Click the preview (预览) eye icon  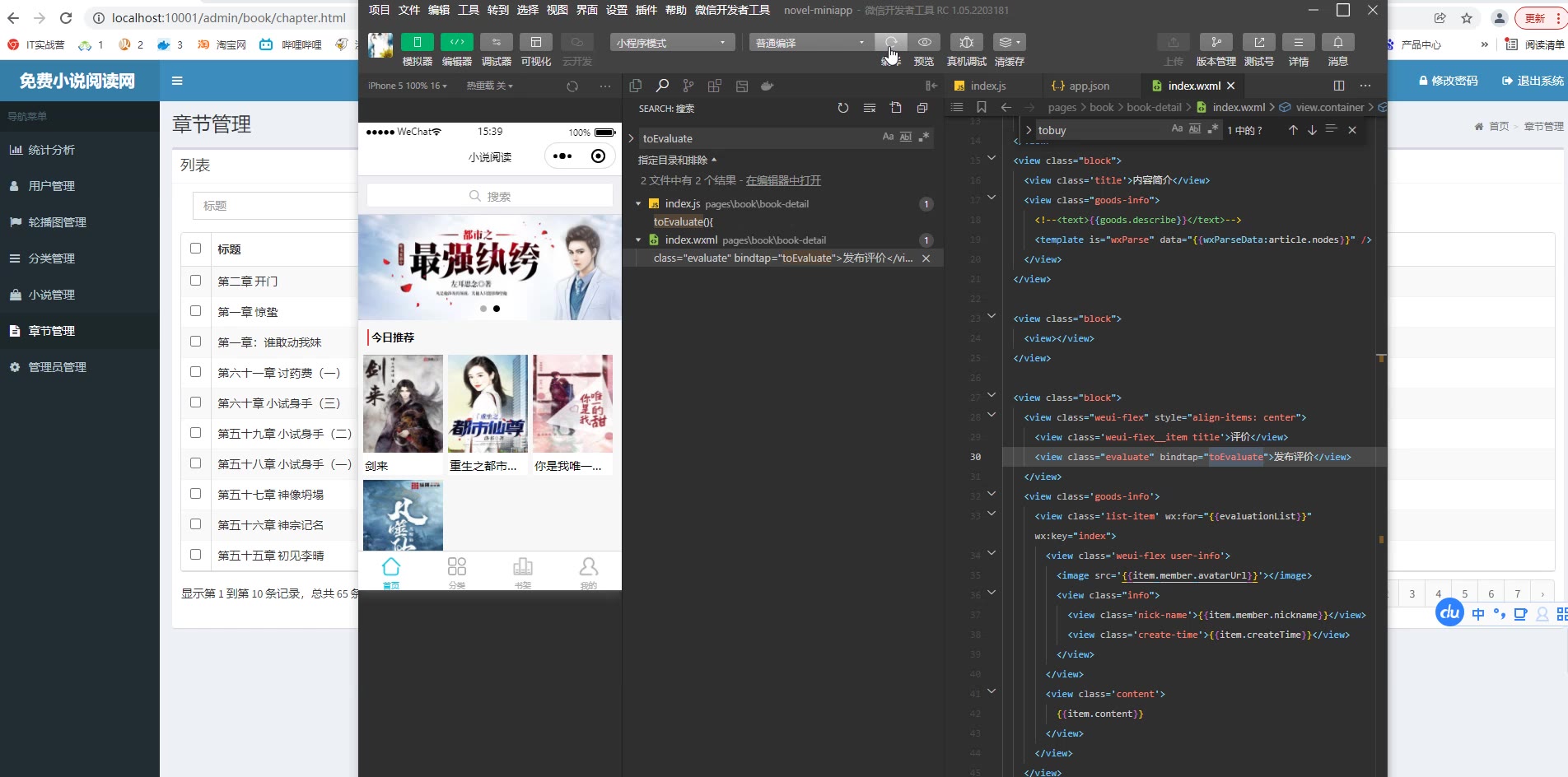[x=924, y=43]
